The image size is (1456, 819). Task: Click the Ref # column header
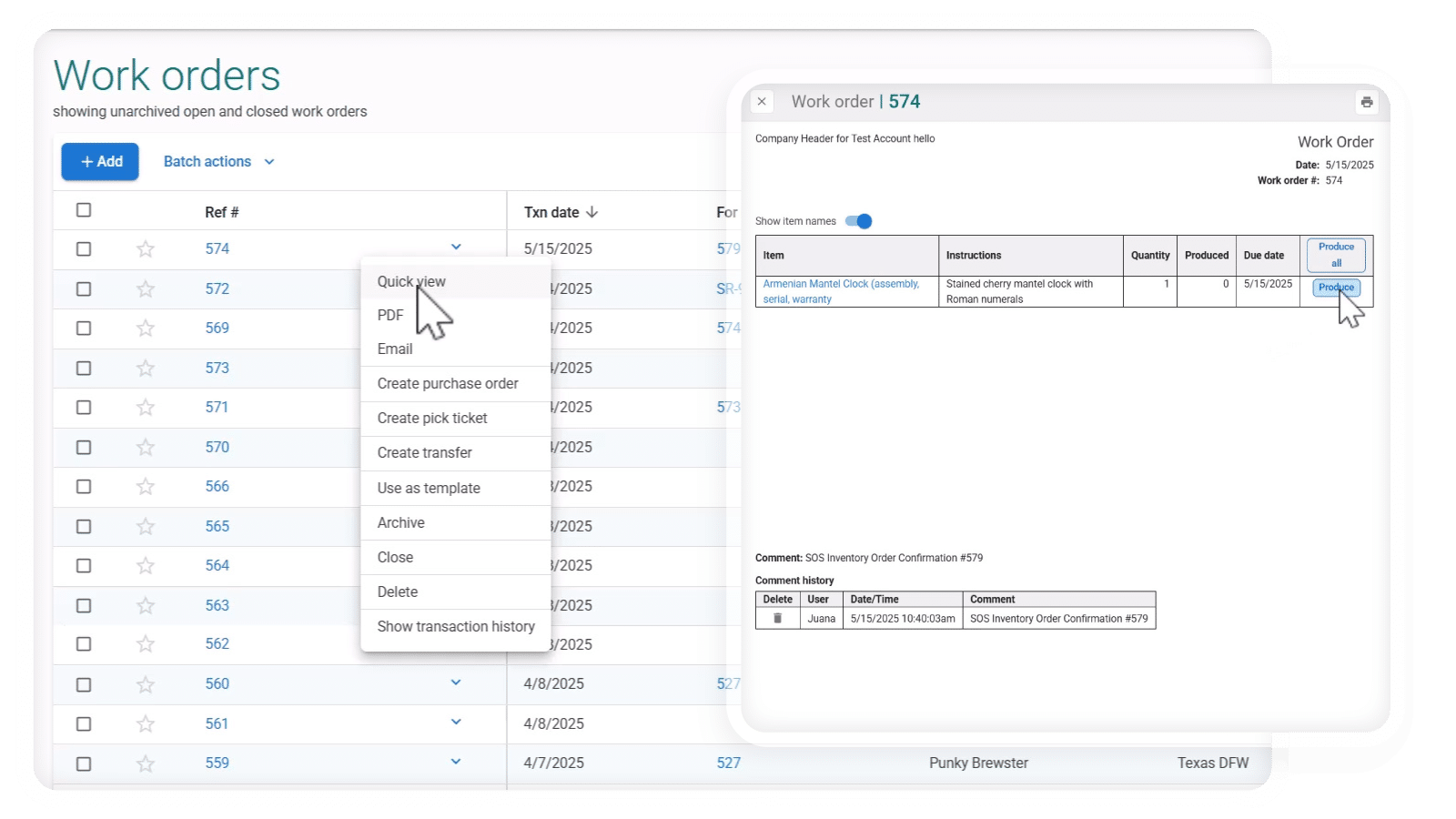pos(222,212)
